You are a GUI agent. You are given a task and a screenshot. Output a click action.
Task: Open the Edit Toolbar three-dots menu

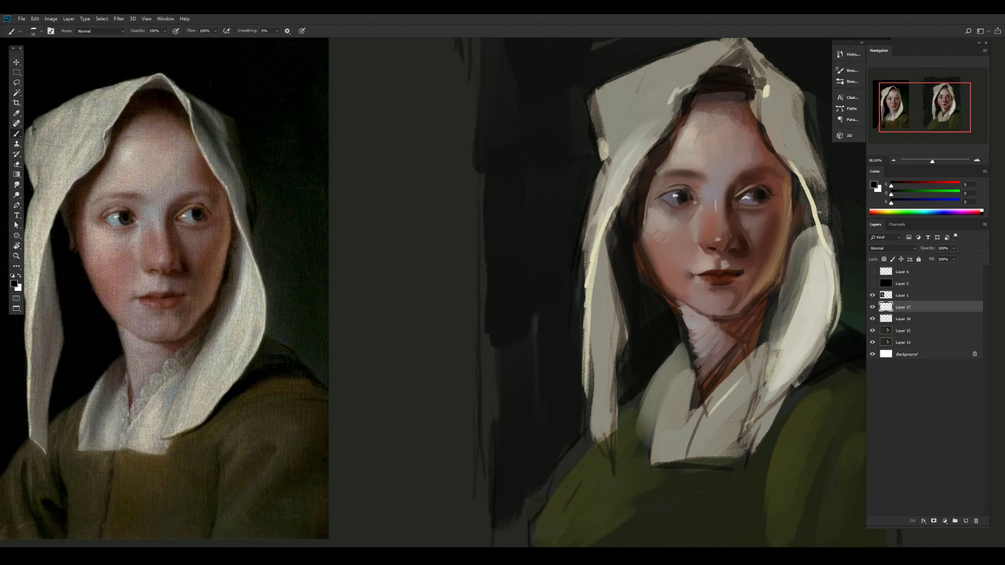[17, 266]
